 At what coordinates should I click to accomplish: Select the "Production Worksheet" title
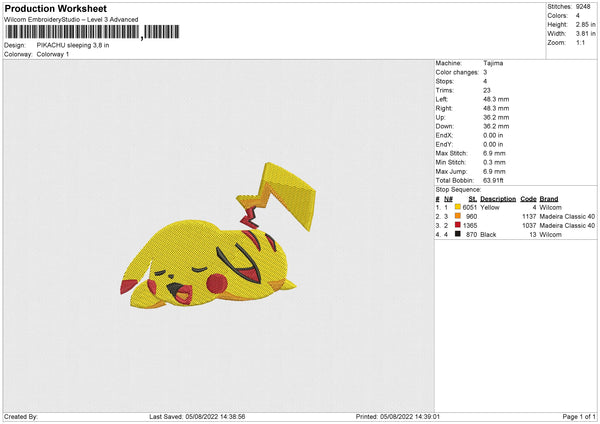pos(55,8)
